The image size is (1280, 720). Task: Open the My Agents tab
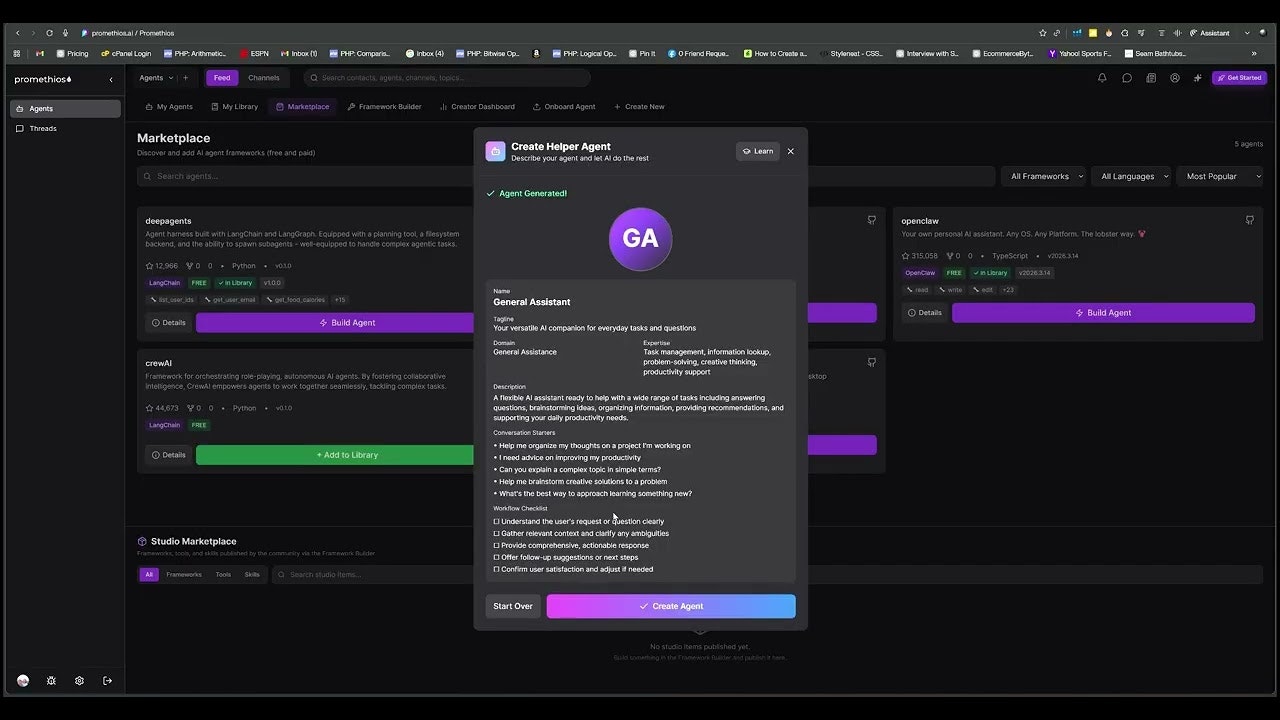pyautogui.click(x=169, y=106)
